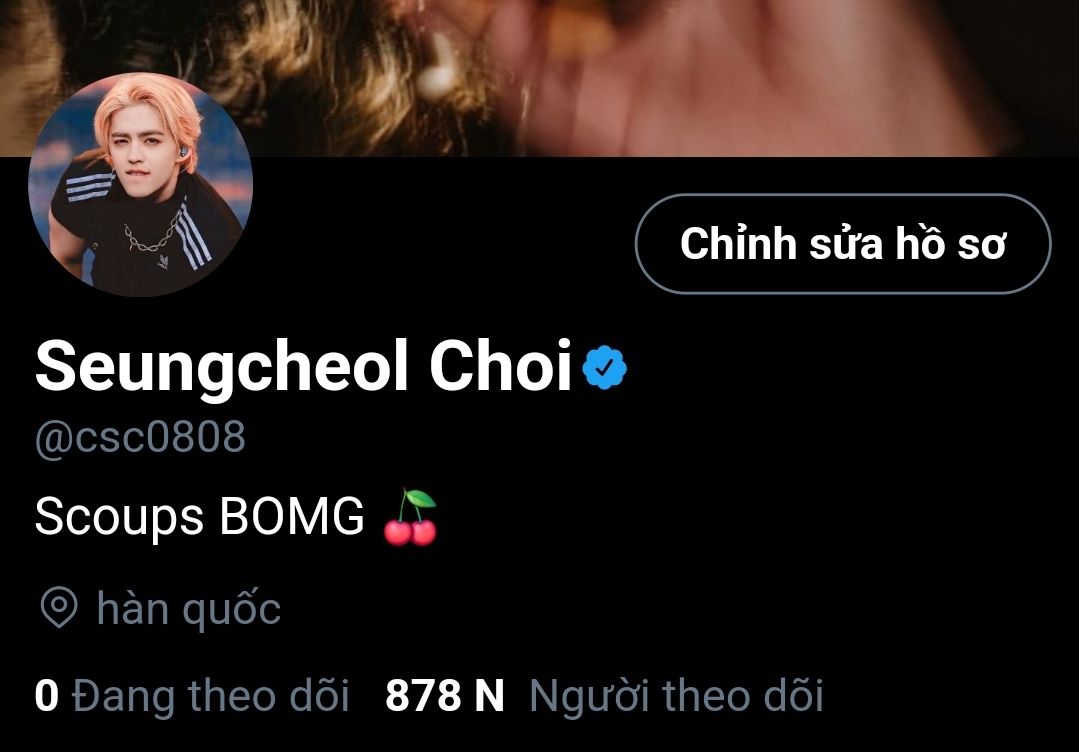The width and height of the screenshot is (1079, 752).
Task: Click the word sửa inside the edit button
Action: click(846, 243)
